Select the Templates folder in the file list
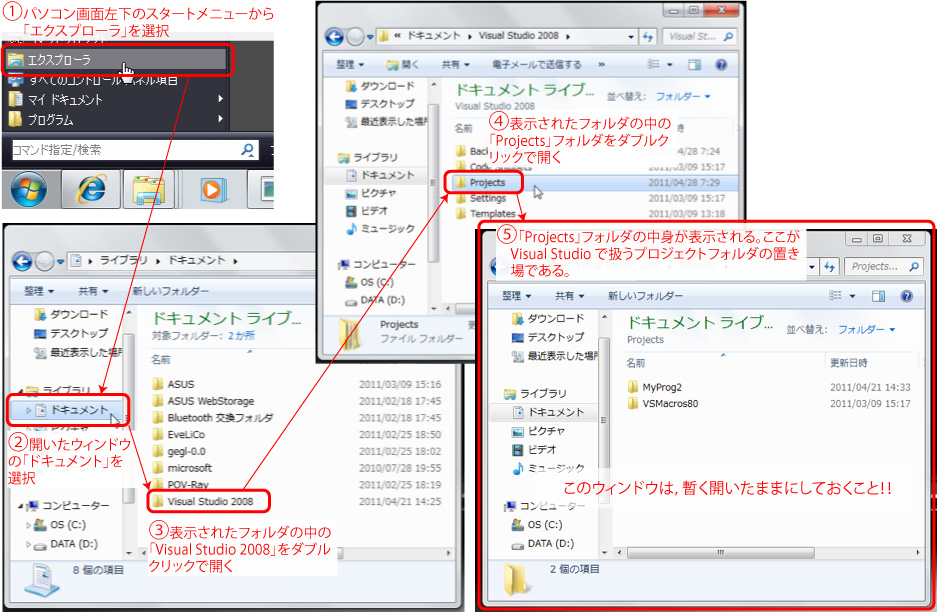This screenshot has height=612, width=937. [485, 213]
